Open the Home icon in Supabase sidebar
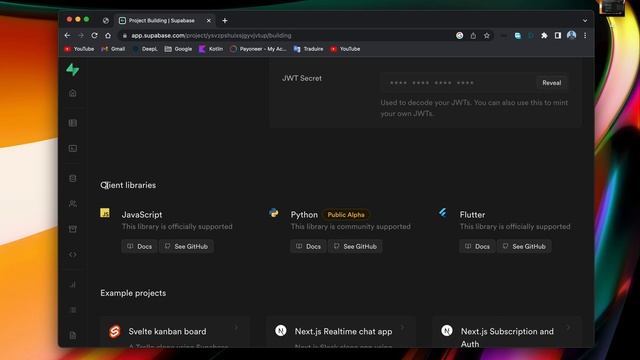This screenshot has width=640, height=360. coord(73,93)
